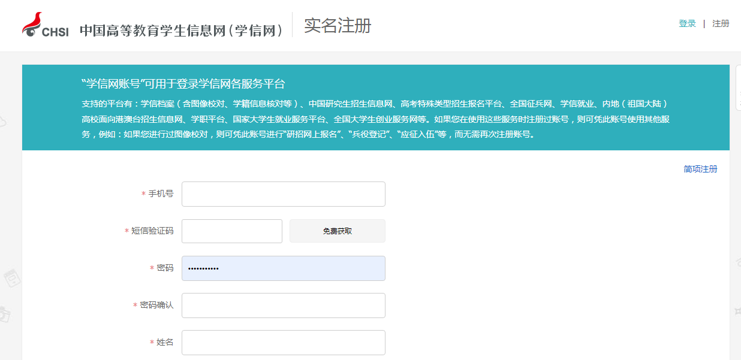741x360 pixels.
Task: Click the 手机号 field label
Action: [161, 194]
